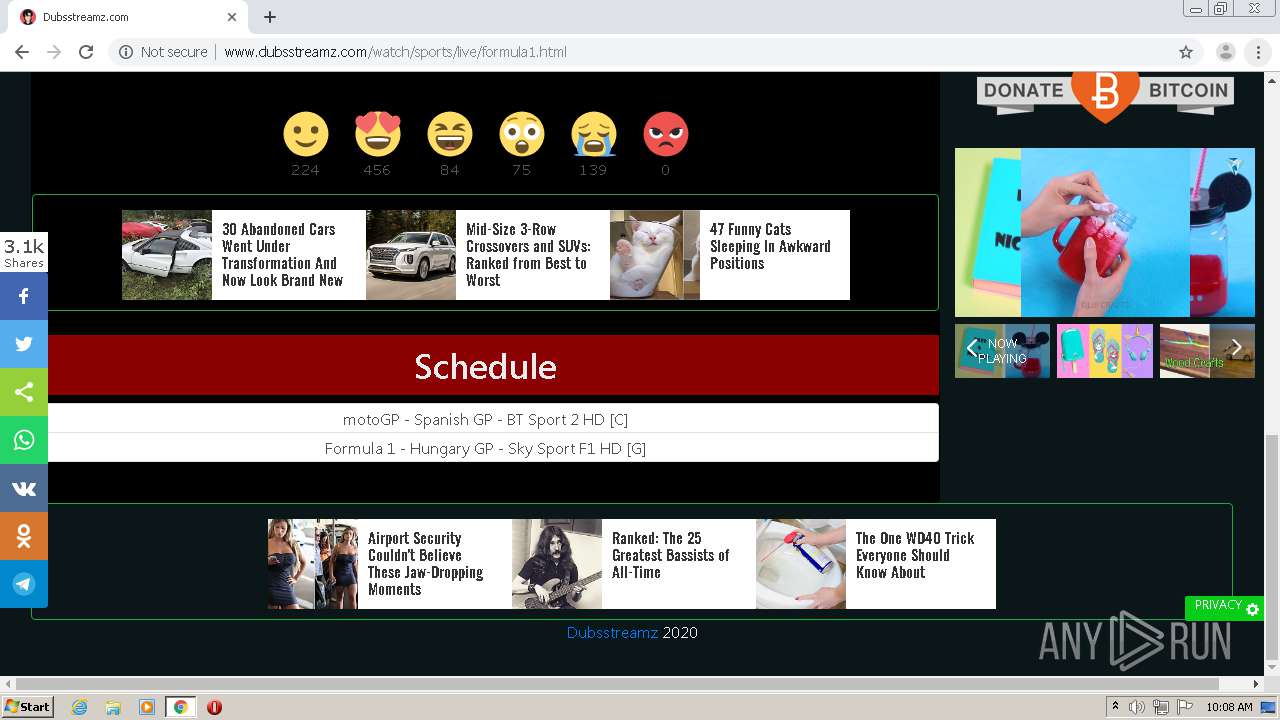Go to next video in carousel
The image size is (1280, 720).
tap(1237, 348)
